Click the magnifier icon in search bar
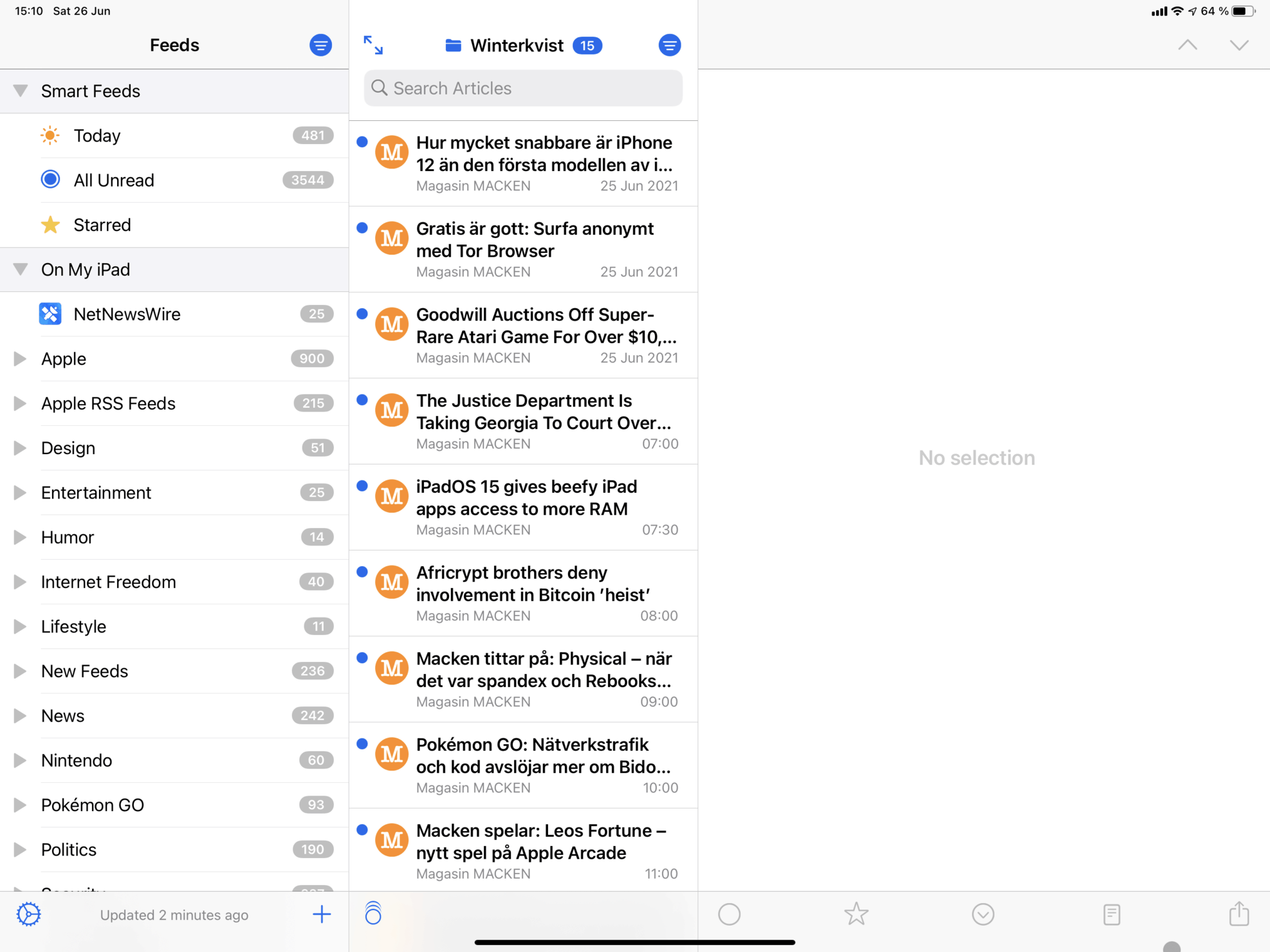Viewport: 1270px width, 952px height. click(x=380, y=88)
